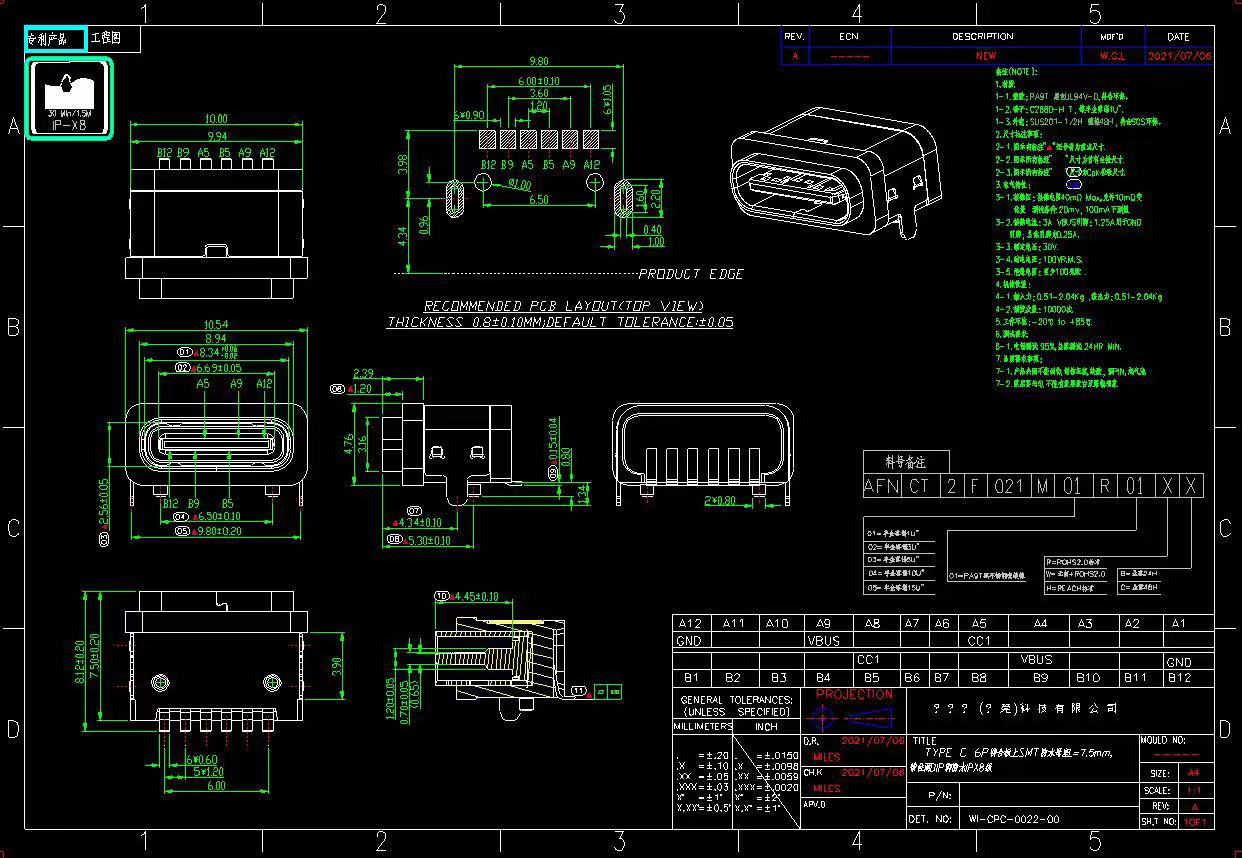Click the empty P/N field
Viewport: 1242px width, 858px height.
[1045, 796]
